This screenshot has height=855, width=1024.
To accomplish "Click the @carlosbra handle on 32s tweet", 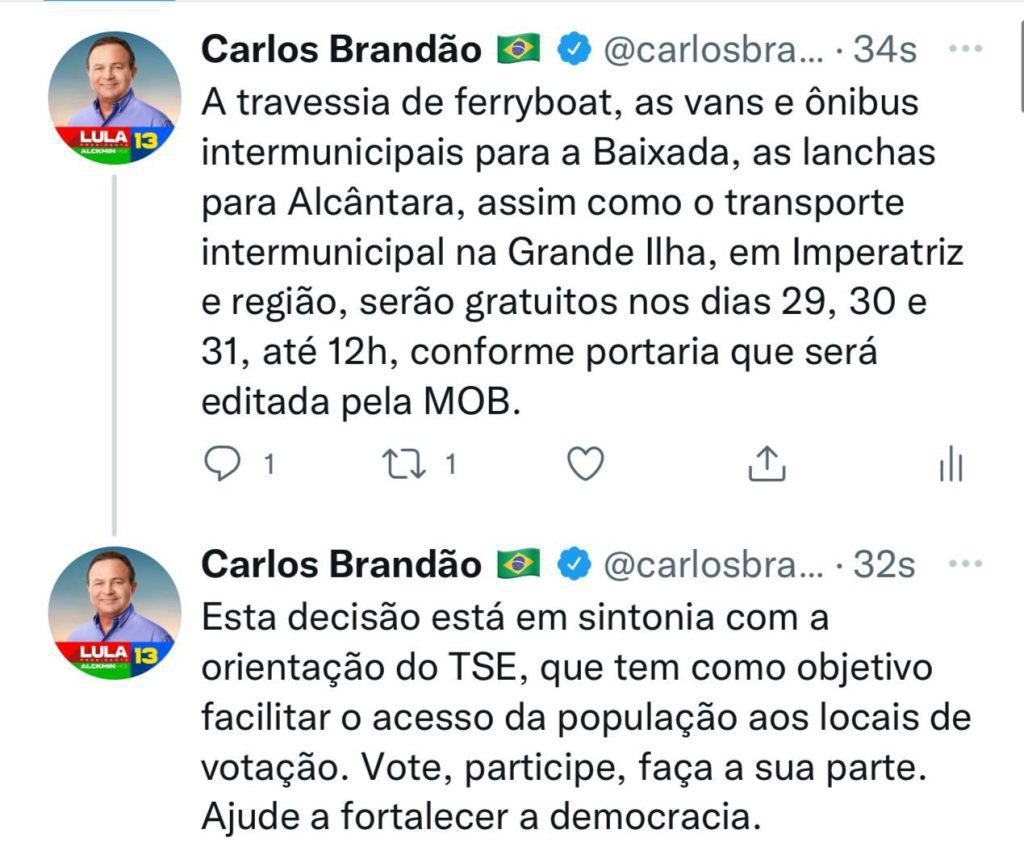I will pos(714,566).
